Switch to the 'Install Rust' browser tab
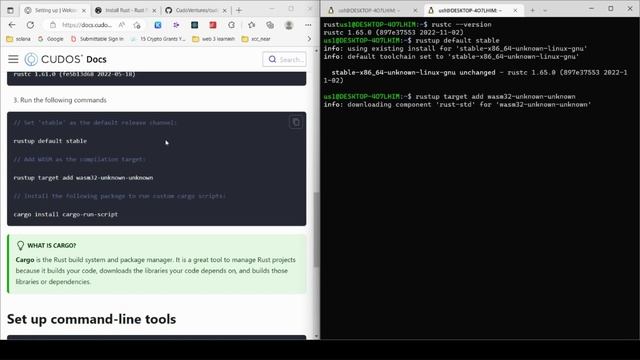This screenshot has height=360, width=640. point(126,10)
